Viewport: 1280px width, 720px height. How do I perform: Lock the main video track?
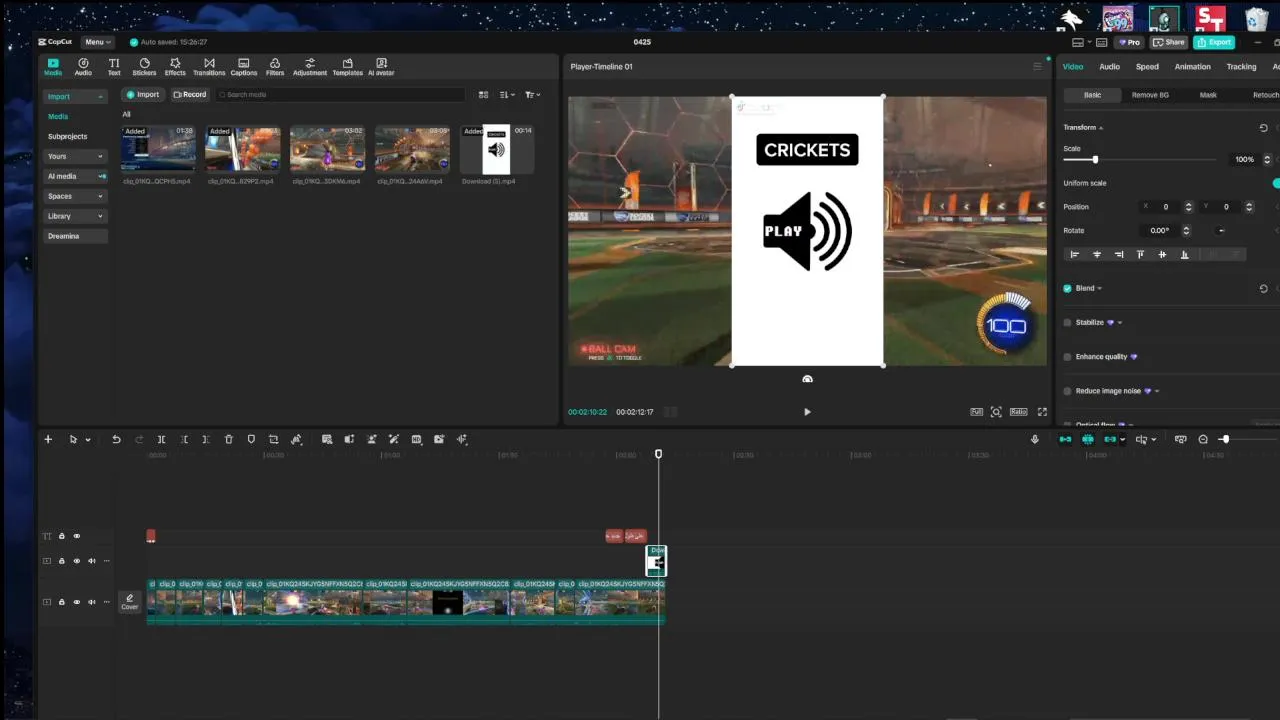61,602
